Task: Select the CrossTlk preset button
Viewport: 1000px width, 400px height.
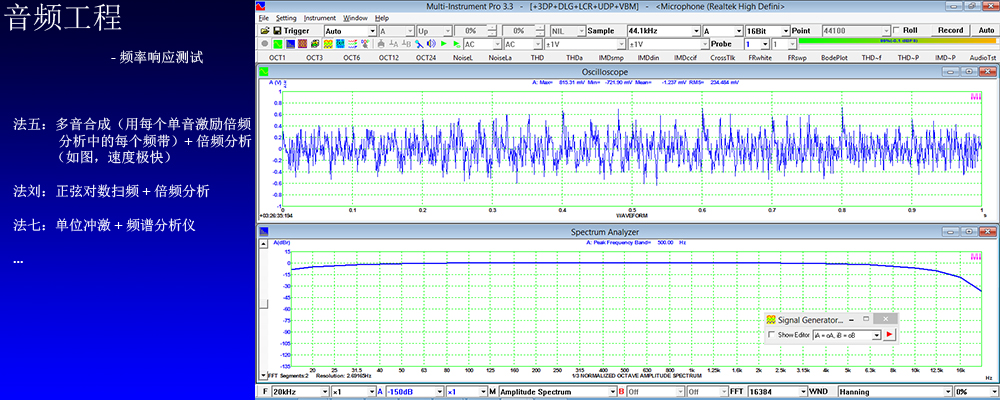Action: [723, 57]
